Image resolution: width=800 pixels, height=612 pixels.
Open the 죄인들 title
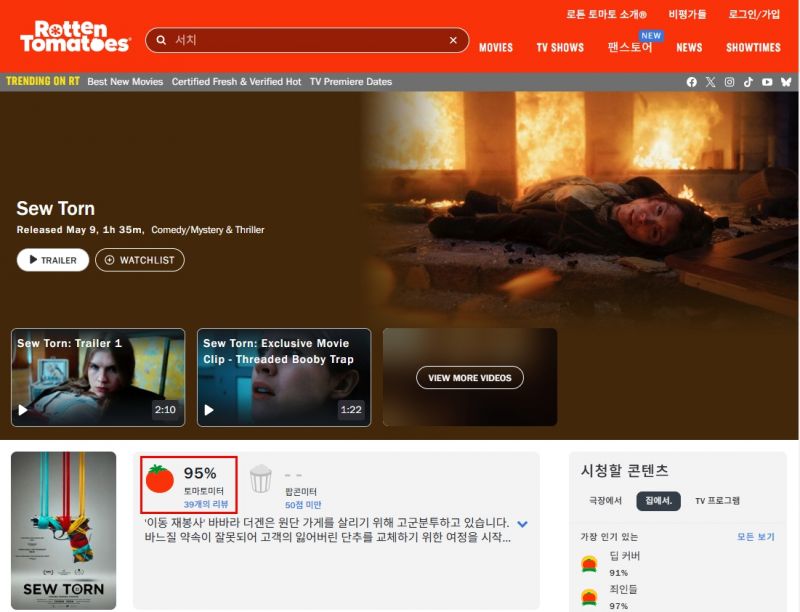pos(623,590)
